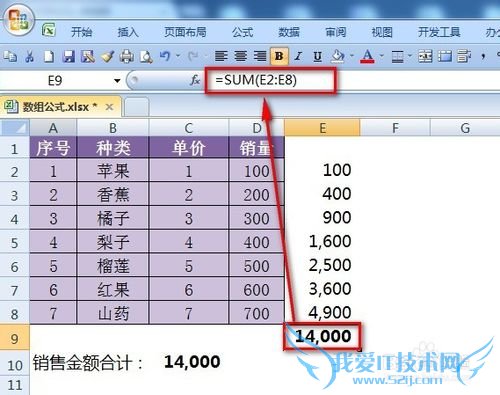Open the 开始 ribbon tab
The width and height of the screenshot is (500, 395).
pos(82,32)
